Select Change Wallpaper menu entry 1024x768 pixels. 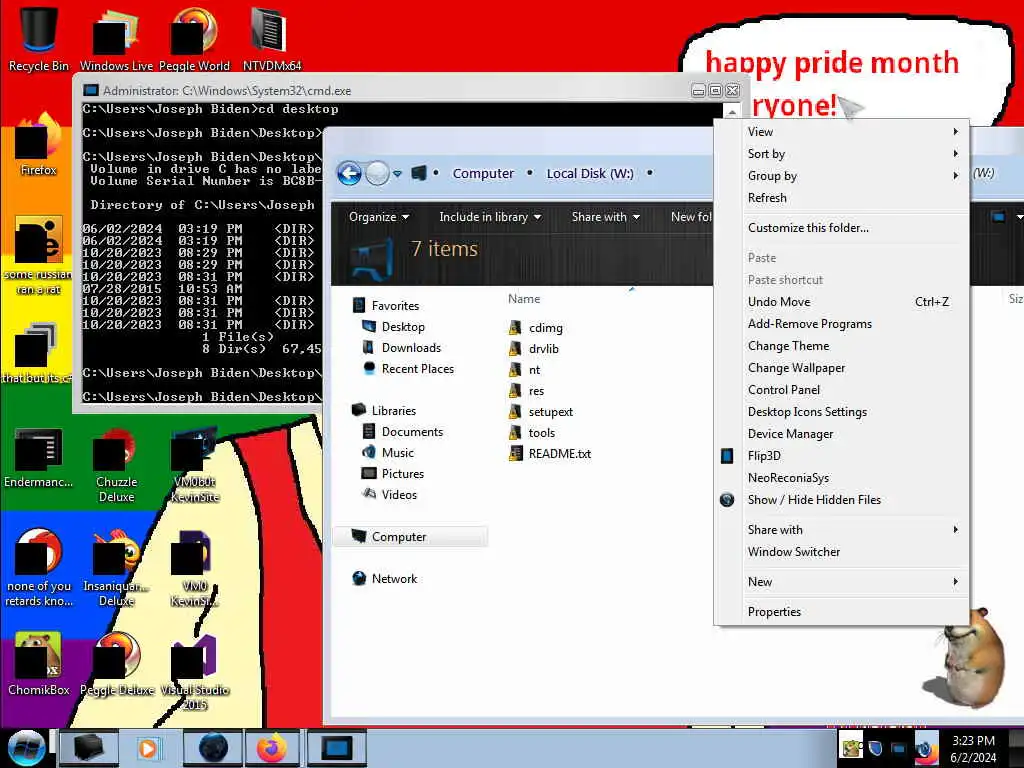click(x=841, y=368)
